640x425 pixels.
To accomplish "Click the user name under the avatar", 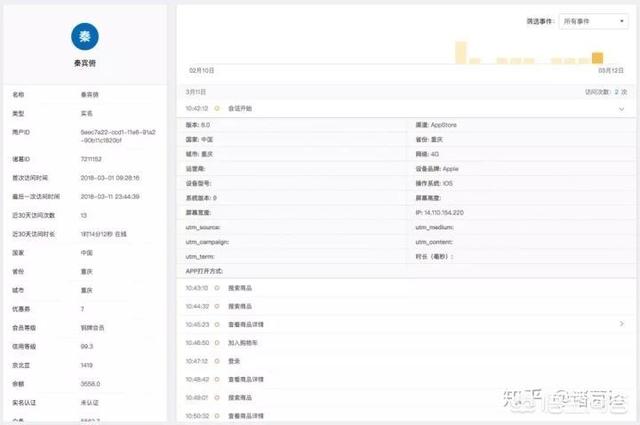I will tap(85, 63).
